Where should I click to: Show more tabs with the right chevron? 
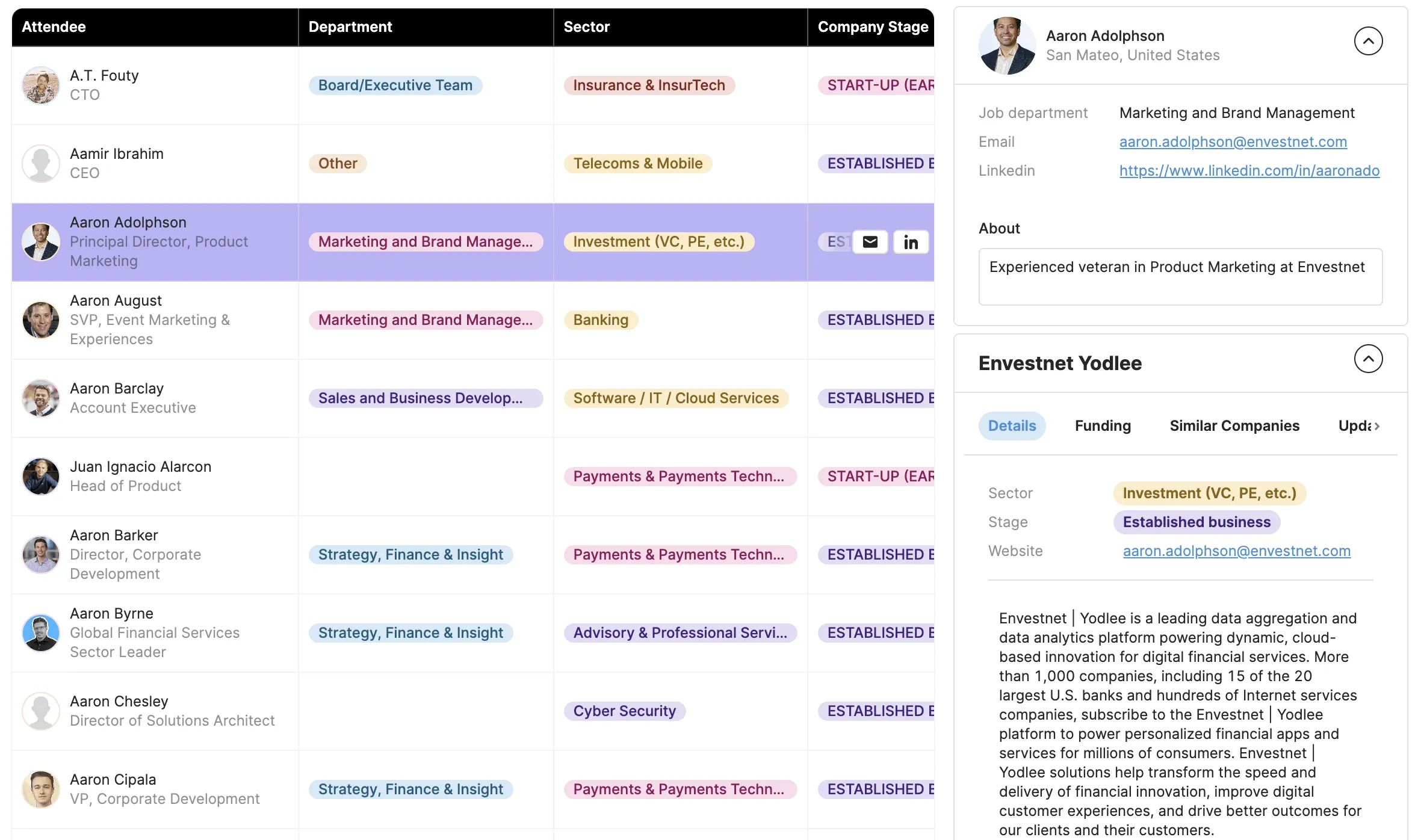[x=1376, y=426]
